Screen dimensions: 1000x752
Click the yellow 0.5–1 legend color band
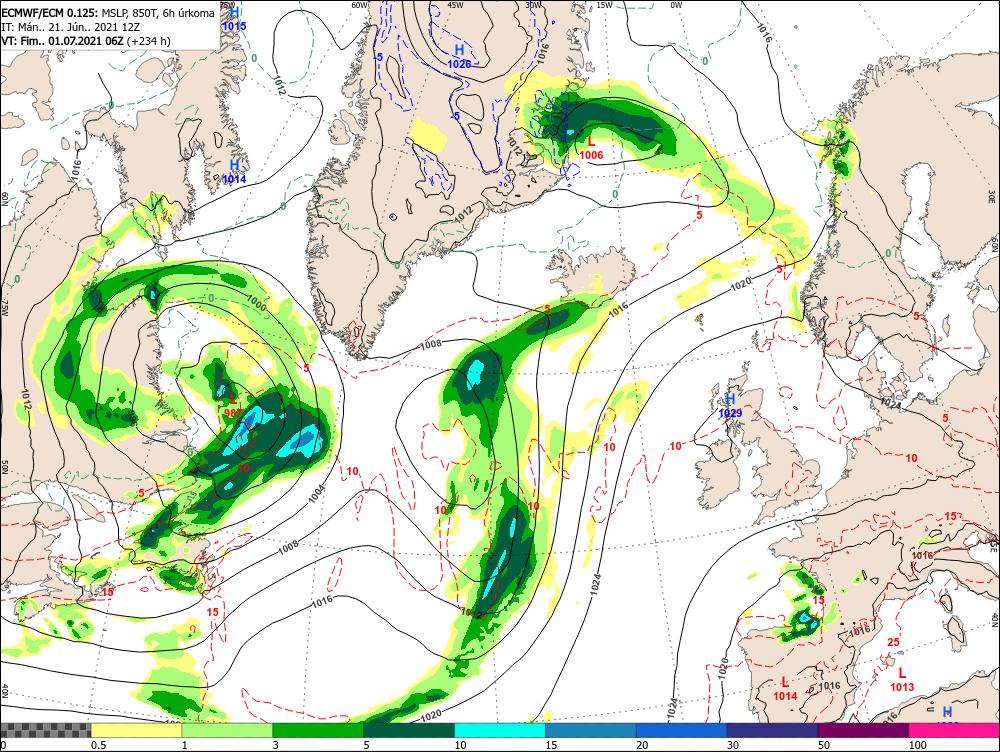click(x=136, y=730)
